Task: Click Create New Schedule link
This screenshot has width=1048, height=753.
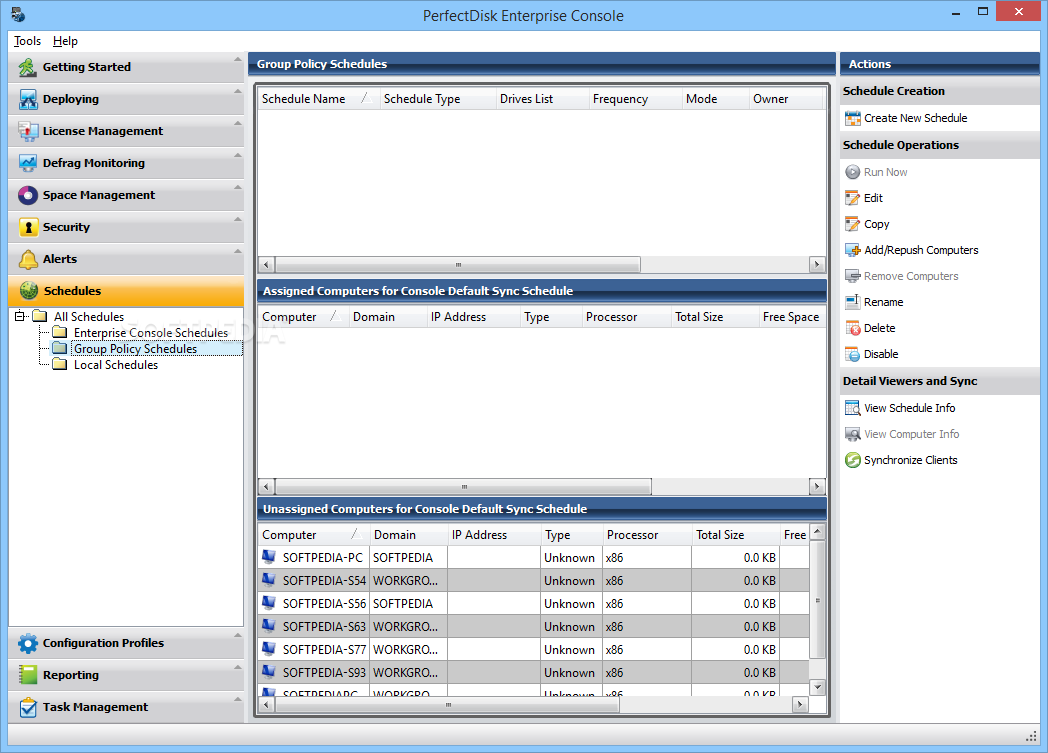Action: coord(916,118)
